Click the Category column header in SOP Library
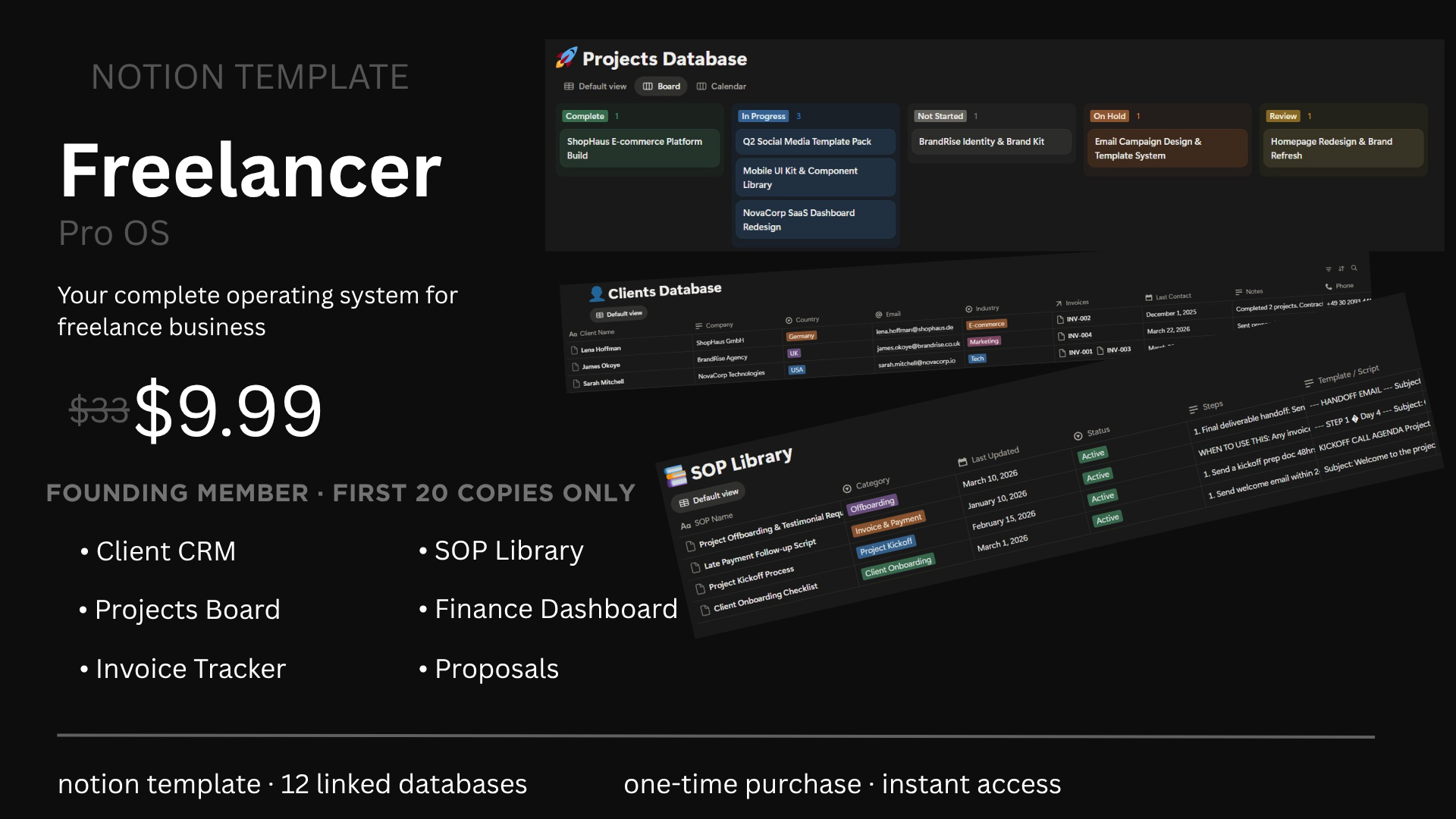Viewport: 1456px width, 819px height. [x=866, y=485]
